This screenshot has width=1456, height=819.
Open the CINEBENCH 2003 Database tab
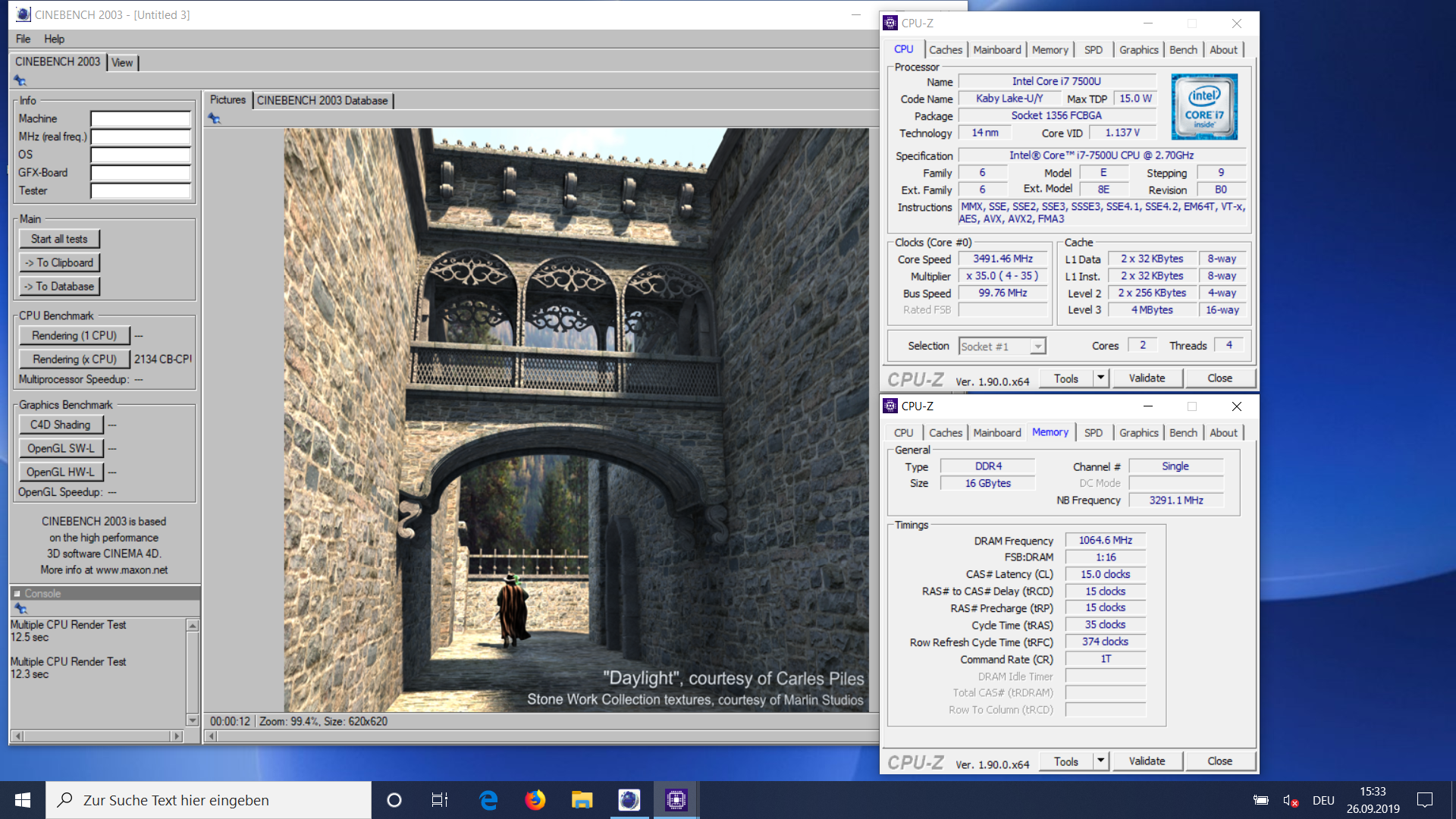point(322,100)
